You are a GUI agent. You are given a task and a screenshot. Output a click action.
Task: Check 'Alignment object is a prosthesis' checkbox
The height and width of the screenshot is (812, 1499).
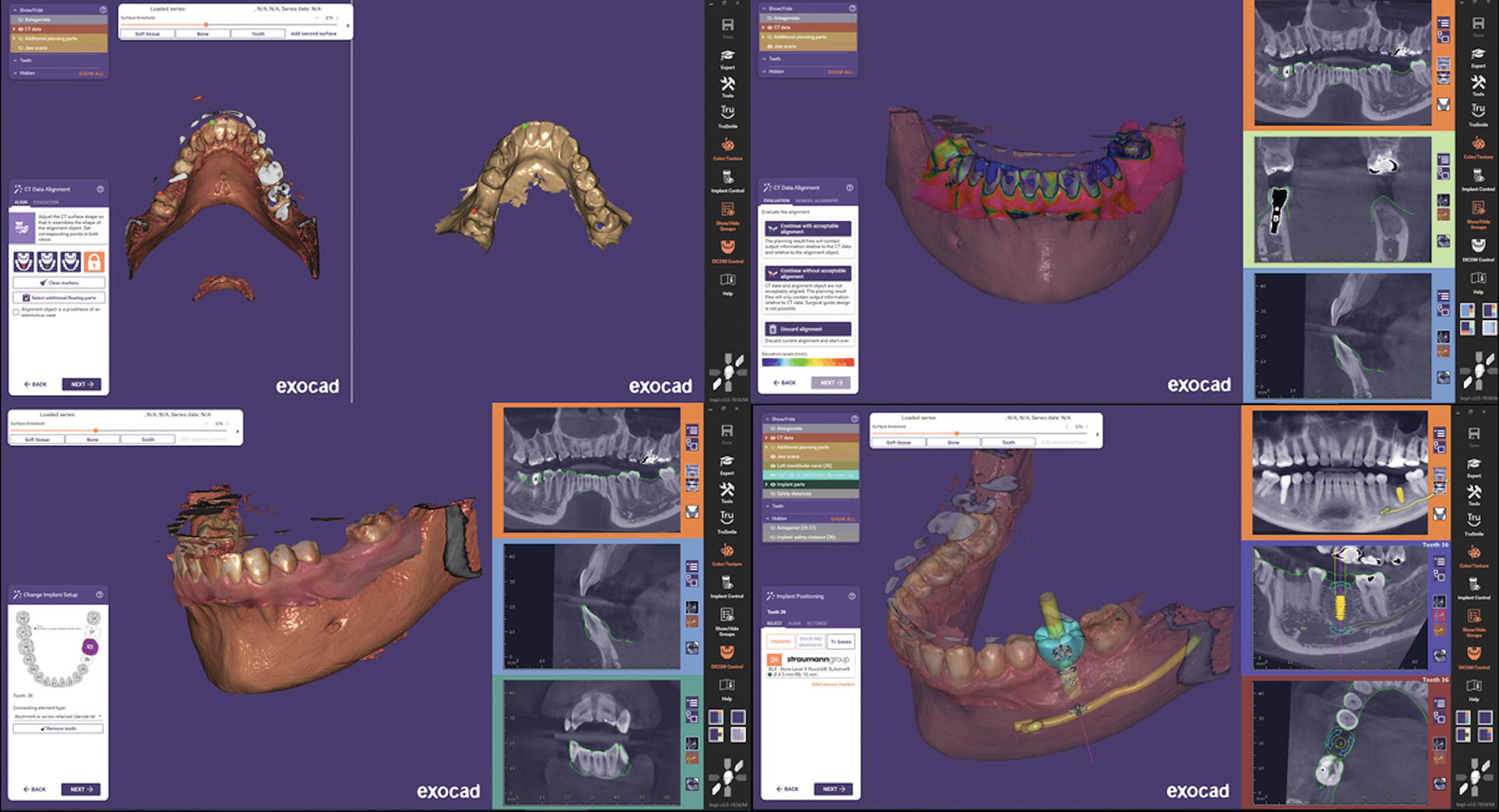16,311
